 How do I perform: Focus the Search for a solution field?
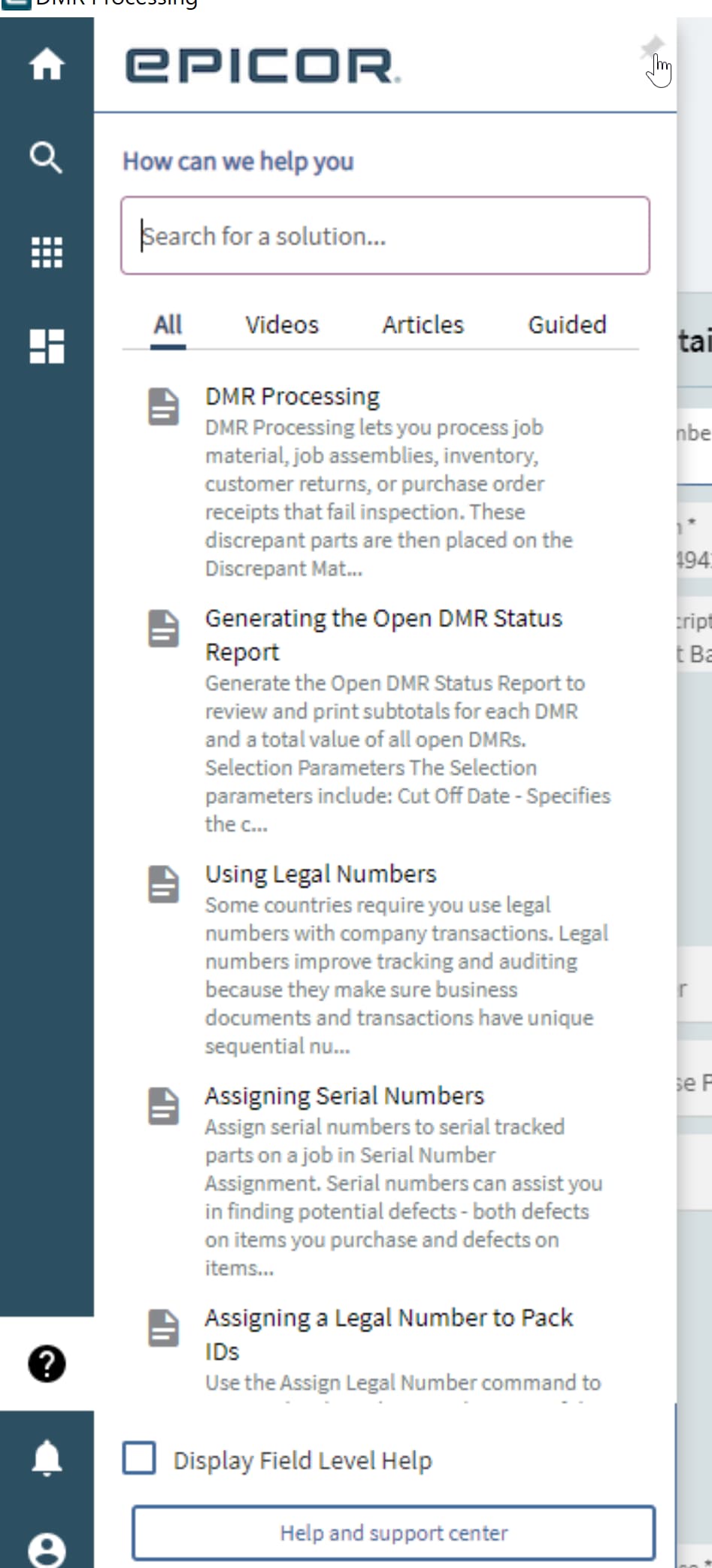pyautogui.click(x=385, y=235)
